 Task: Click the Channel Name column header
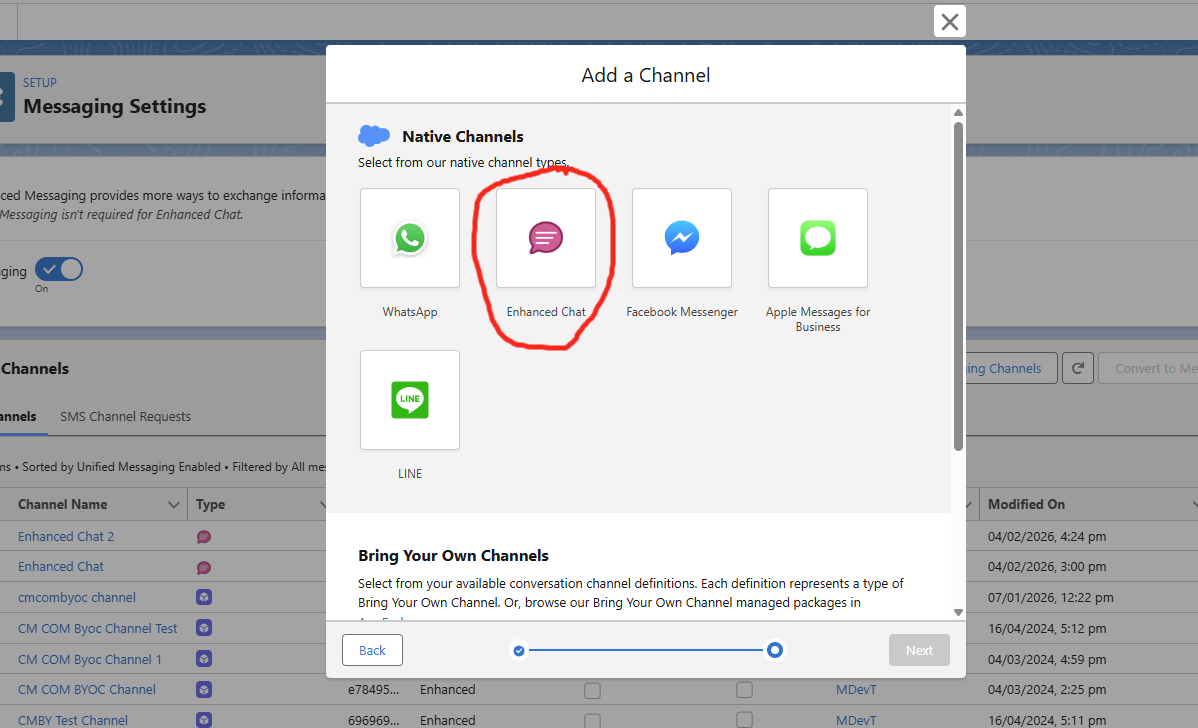coord(63,505)
